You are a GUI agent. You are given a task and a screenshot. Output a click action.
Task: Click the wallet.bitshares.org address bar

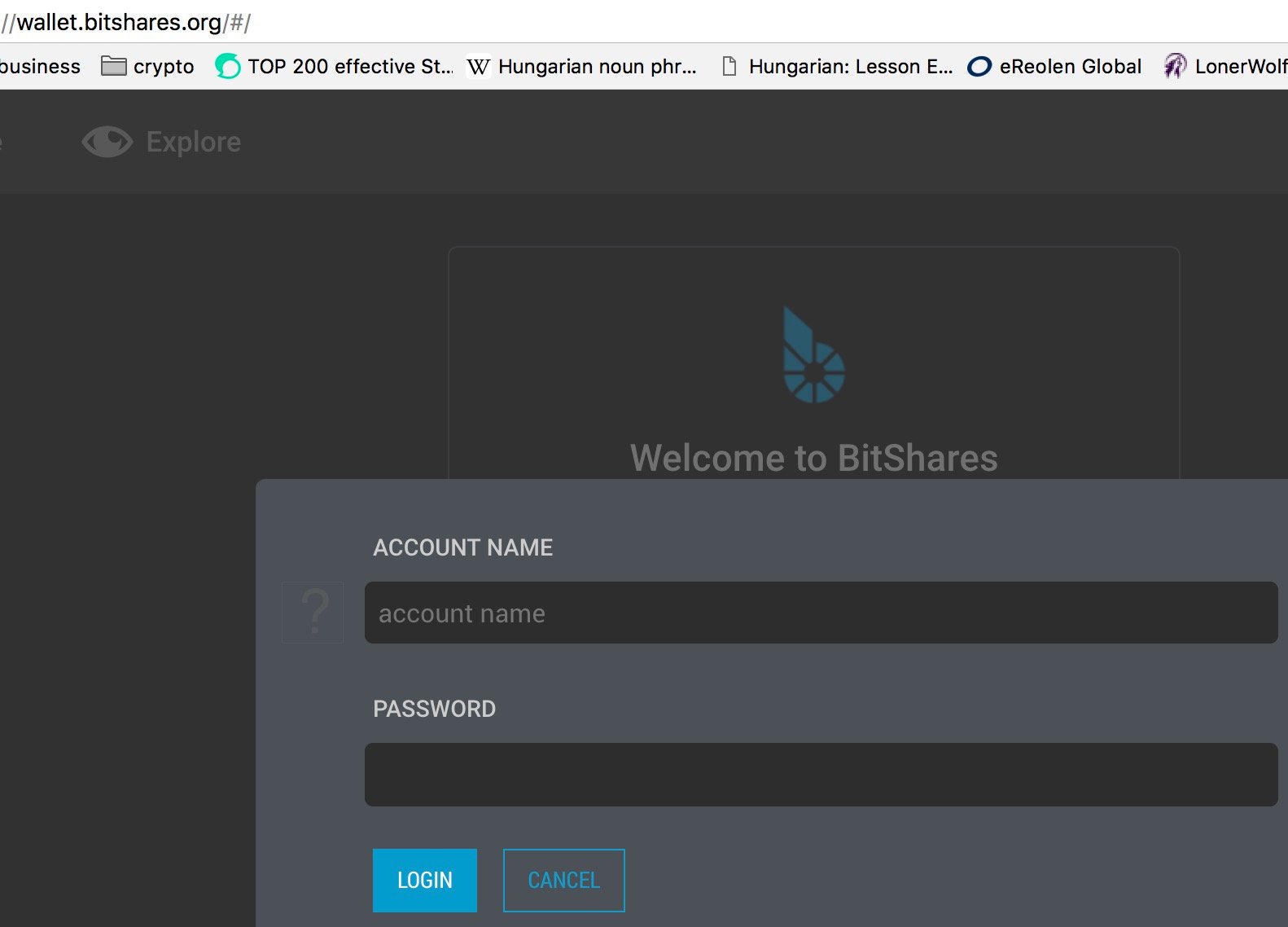coord(644,22)
